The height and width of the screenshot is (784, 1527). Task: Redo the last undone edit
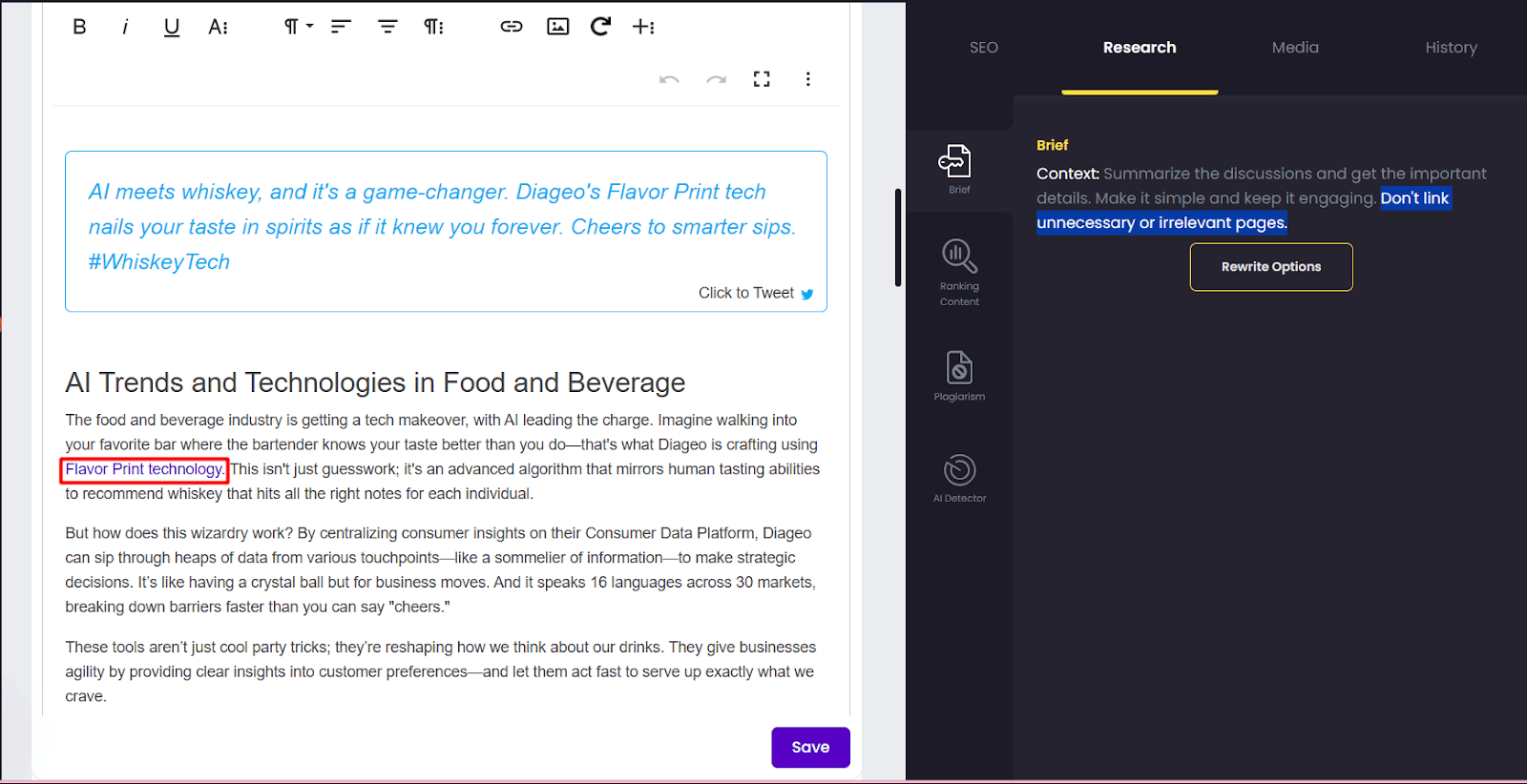[x=716, y=79]
